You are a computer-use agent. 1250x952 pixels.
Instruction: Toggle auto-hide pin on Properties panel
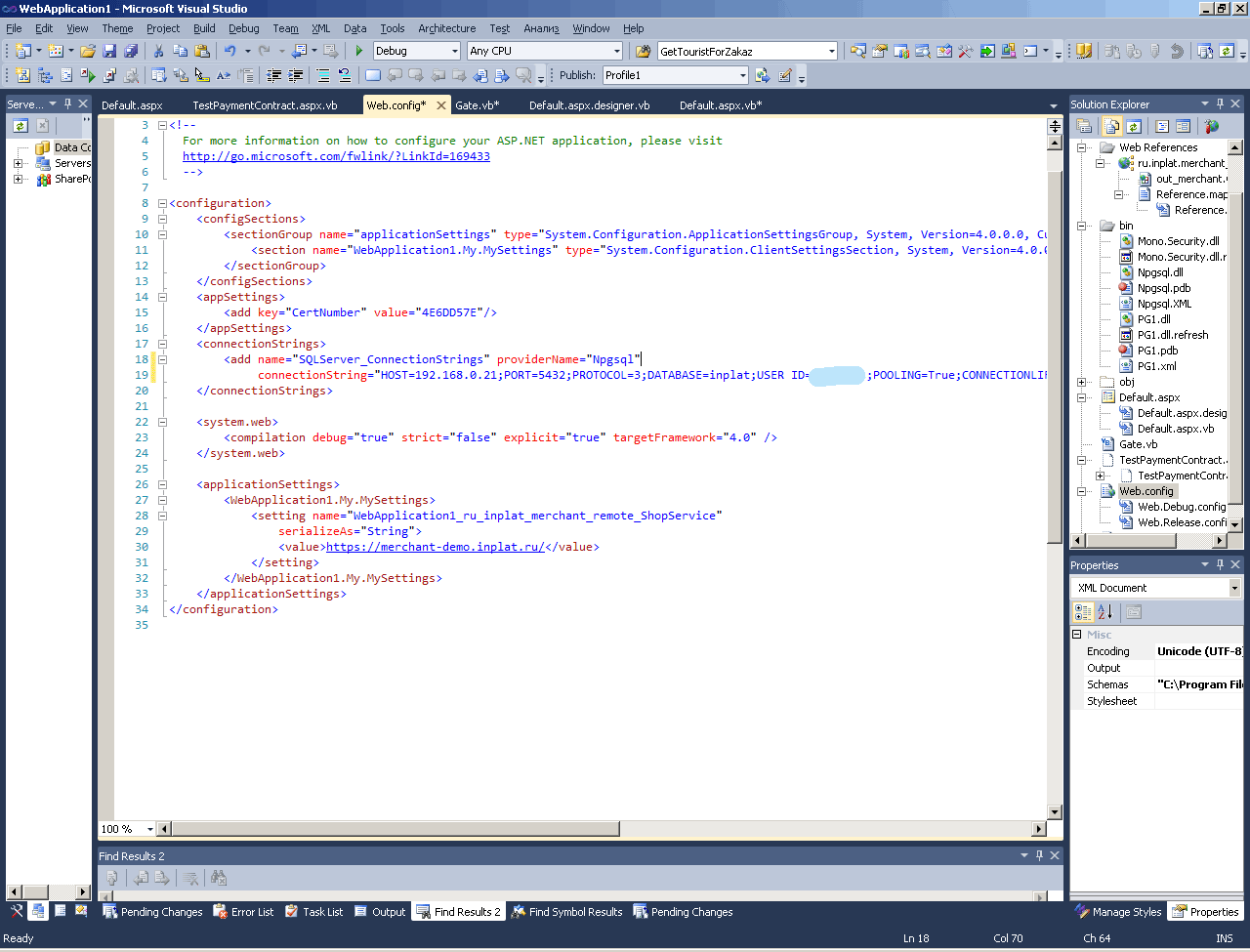click(1221, 564)
